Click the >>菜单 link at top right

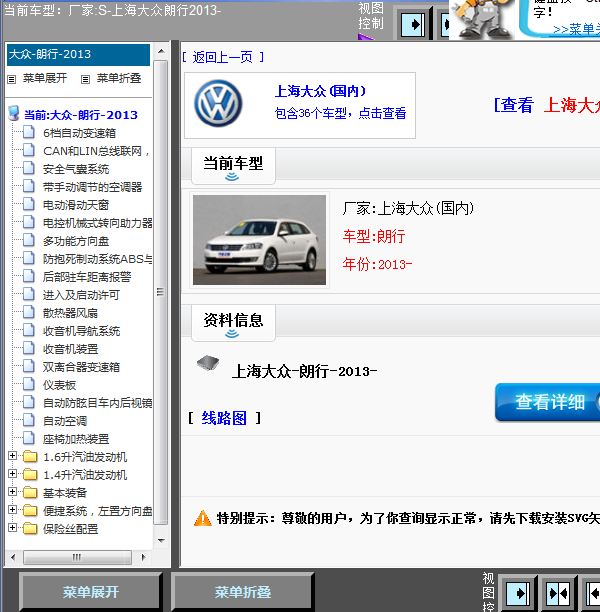576,29
